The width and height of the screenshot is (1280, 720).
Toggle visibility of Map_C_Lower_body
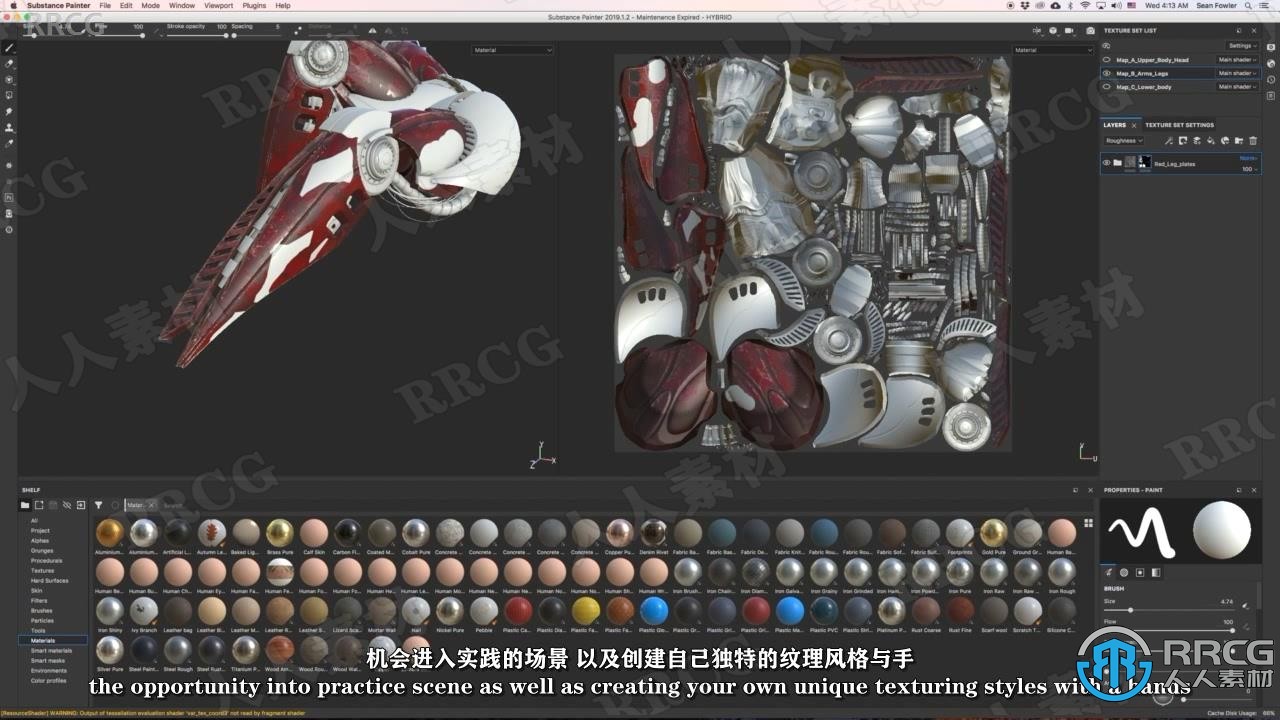tap(1106, 87)
